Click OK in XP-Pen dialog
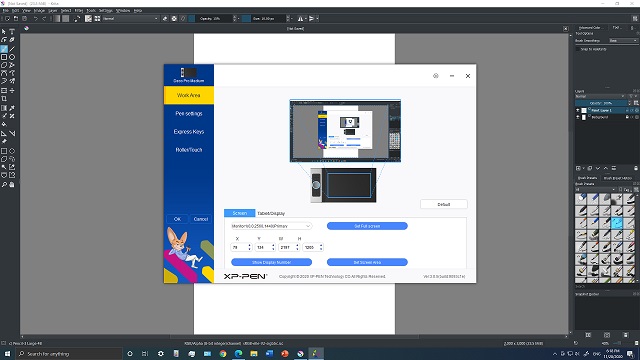This screenshot has height=360, width=640. (177, 219)
